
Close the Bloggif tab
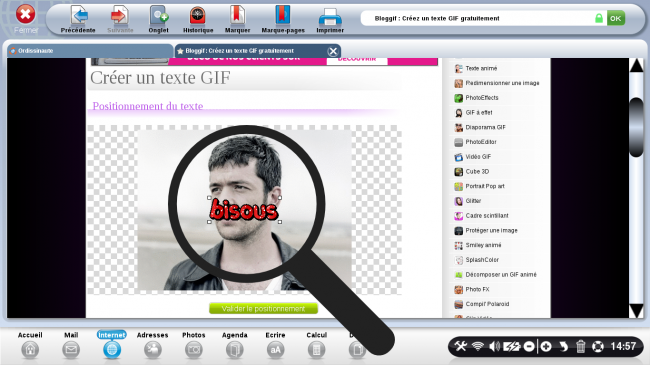pos(332,51)
